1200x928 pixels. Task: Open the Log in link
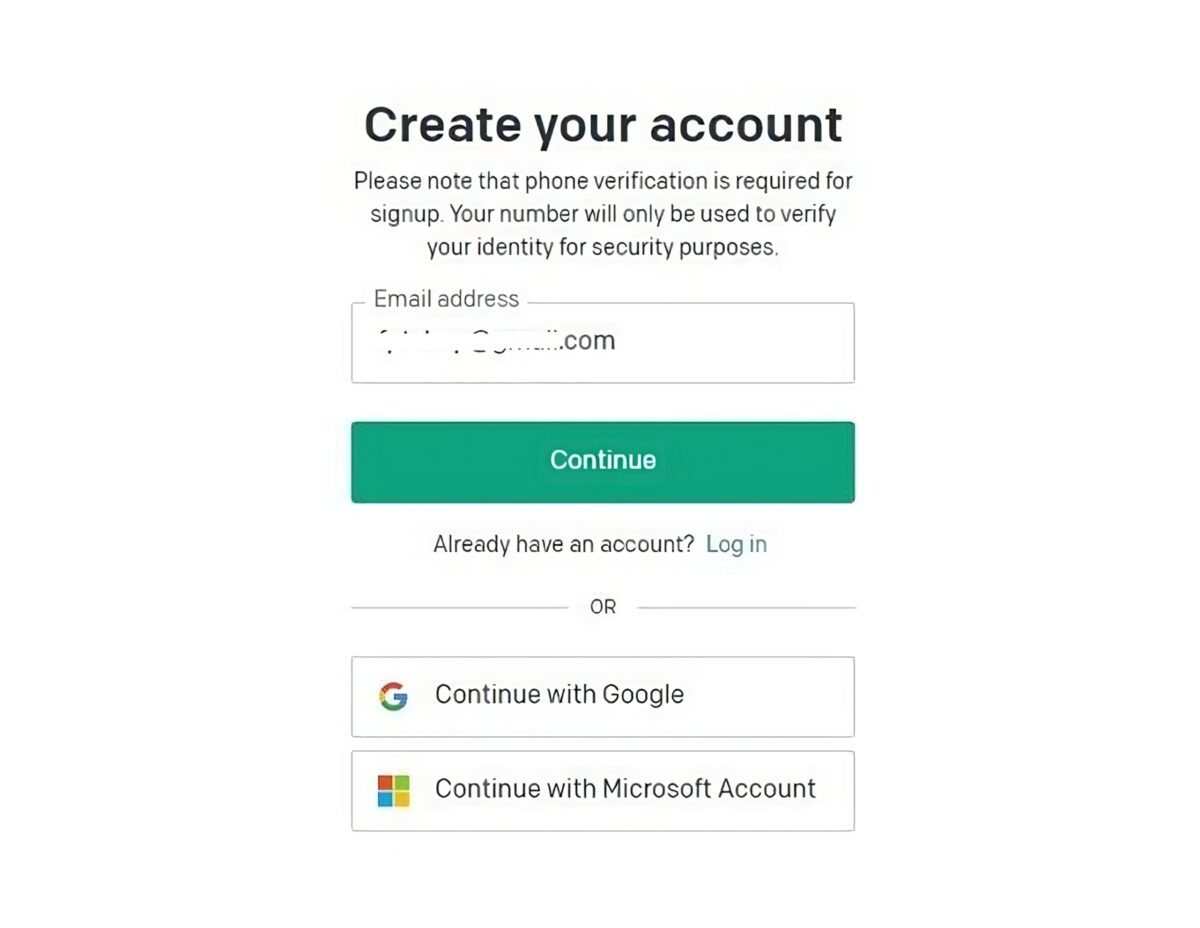(736, 544)
